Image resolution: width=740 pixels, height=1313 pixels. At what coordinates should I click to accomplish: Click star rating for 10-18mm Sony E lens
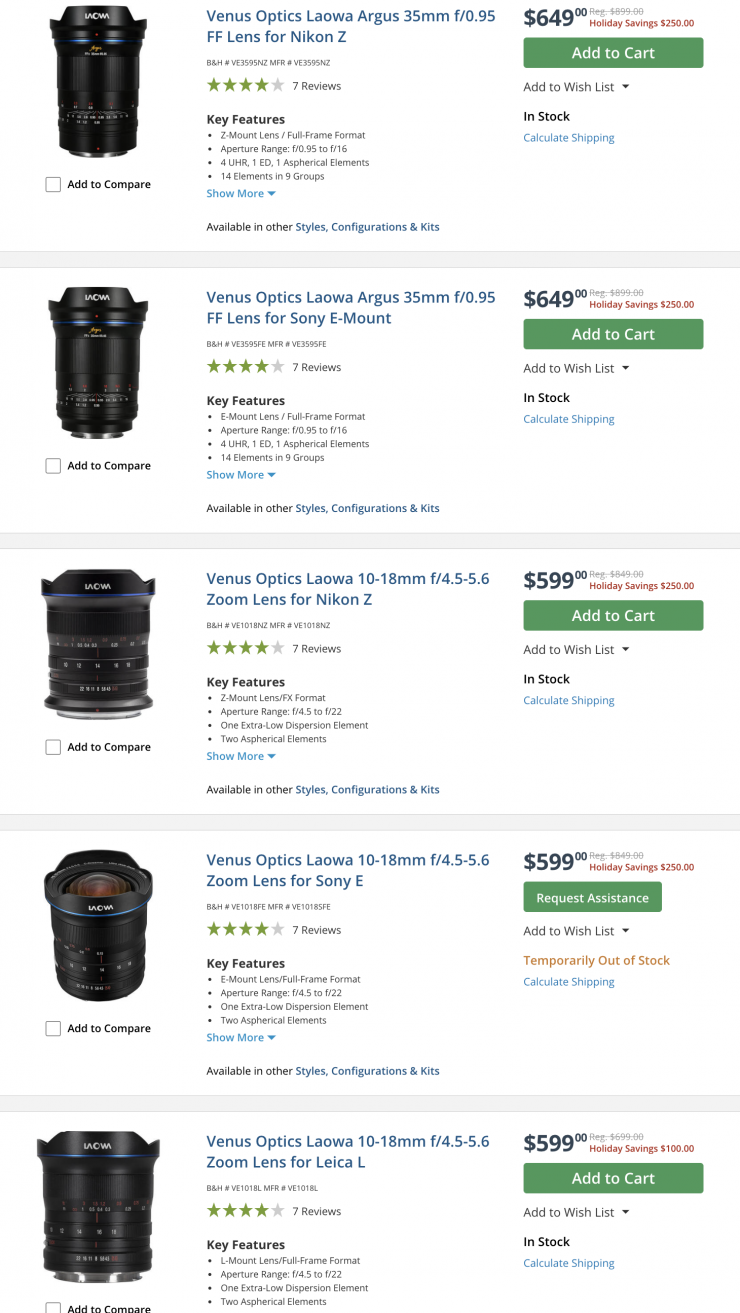coord(245,930)
